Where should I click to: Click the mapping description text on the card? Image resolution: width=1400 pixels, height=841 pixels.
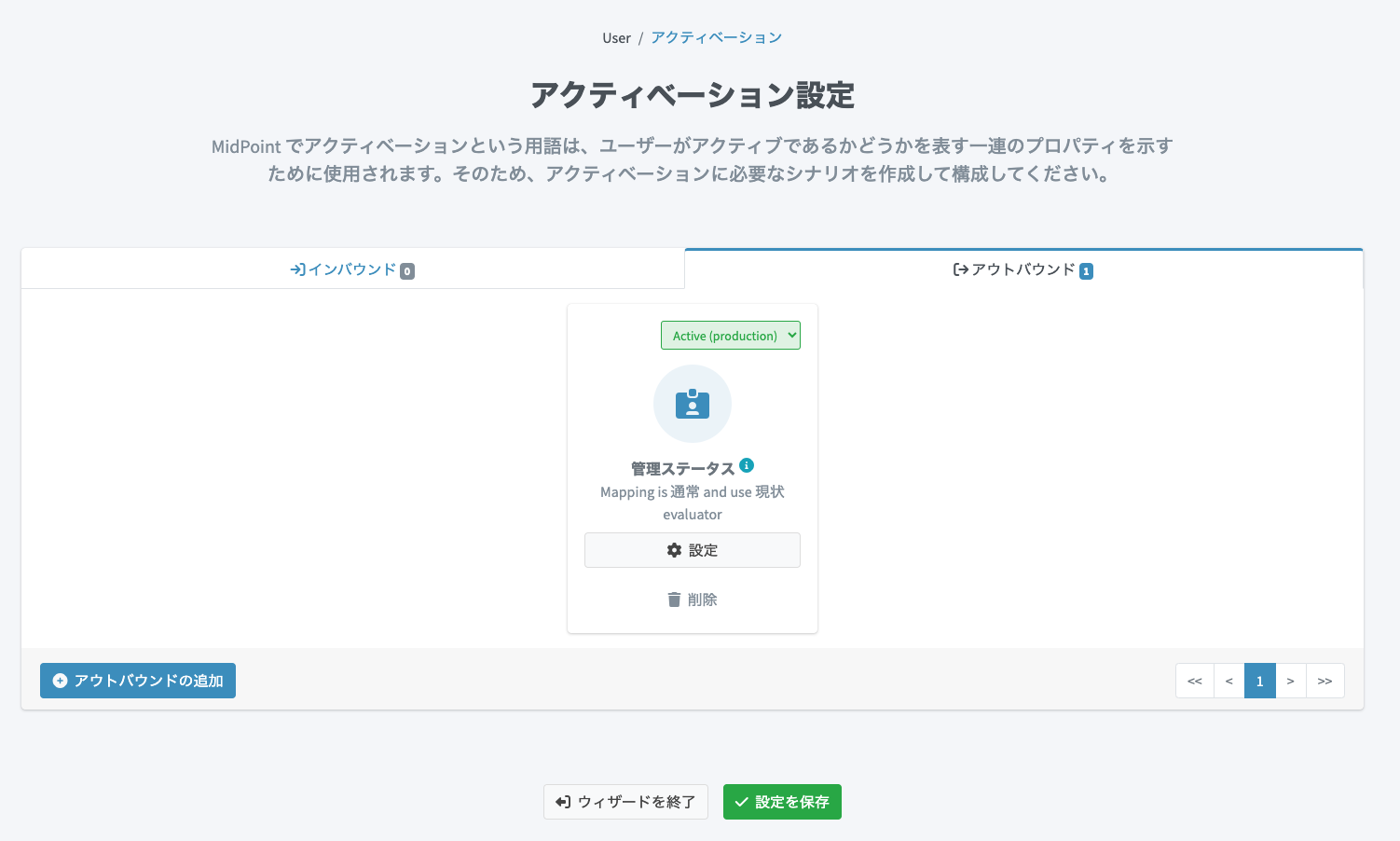693,503
